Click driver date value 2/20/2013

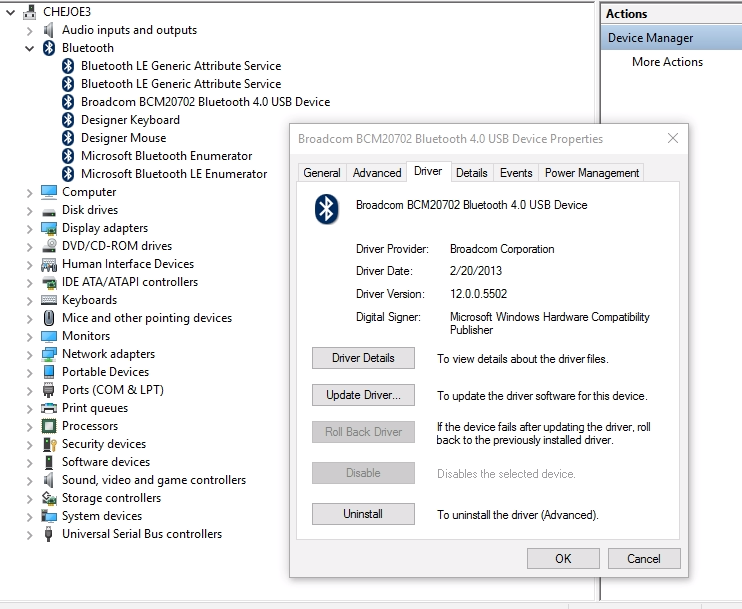pyautogui.click(x=476, y=271)
